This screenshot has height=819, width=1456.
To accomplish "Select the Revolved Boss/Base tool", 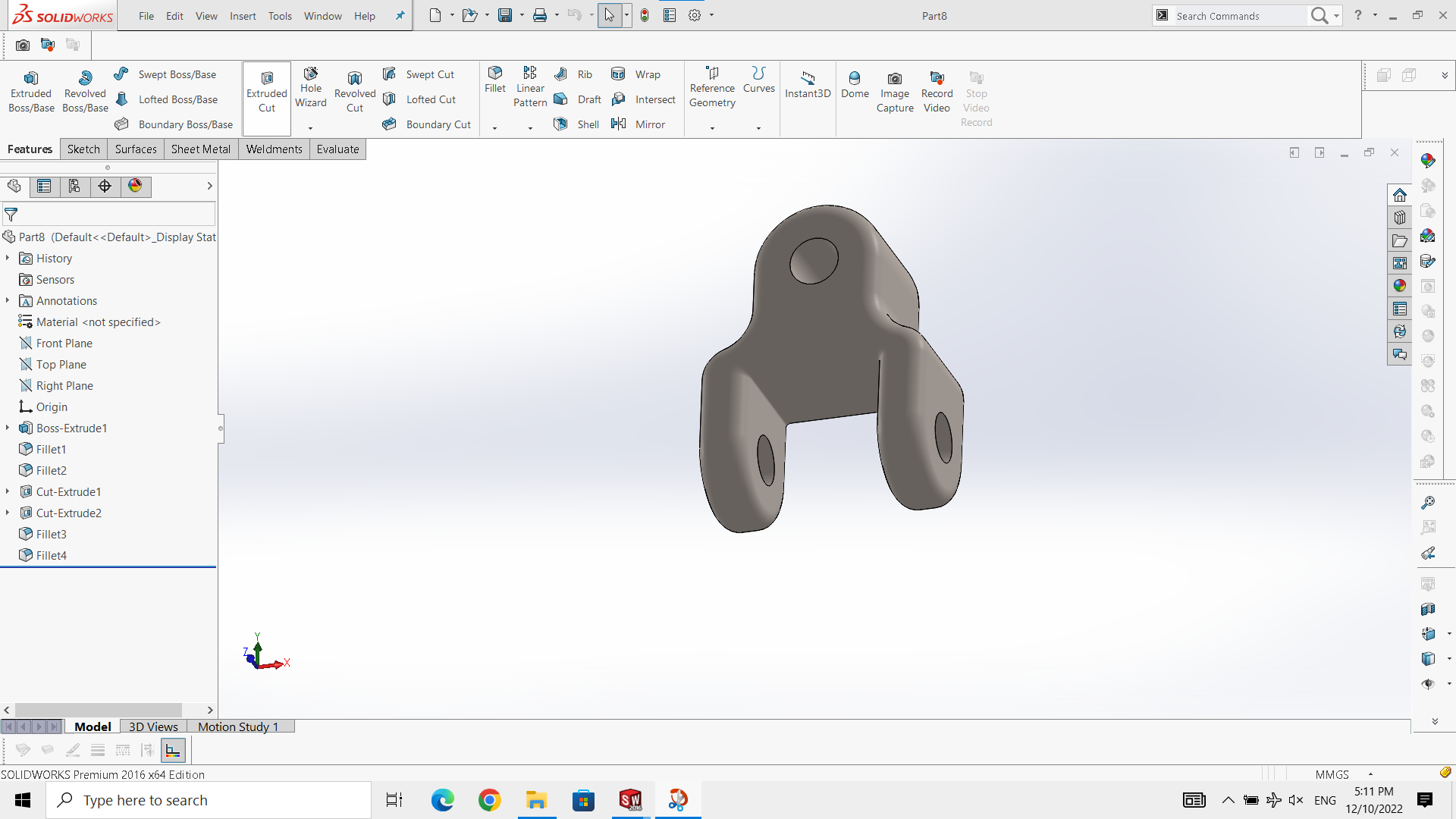I will [x=85, y=92].
